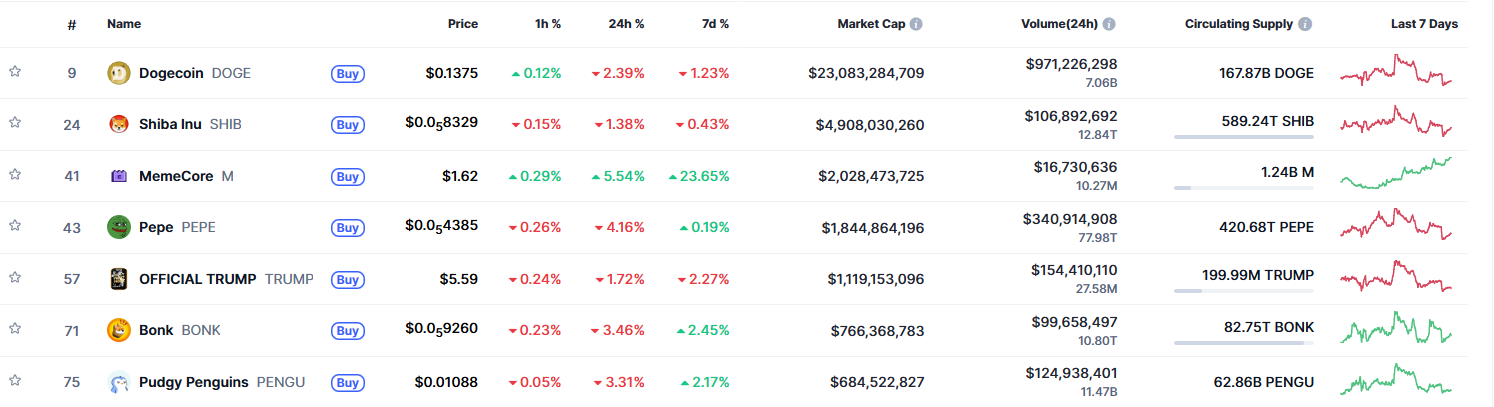Click the MemeCore purple logo icon
1494x407 pixels.
pyautogui.click(x=119, y=176)
